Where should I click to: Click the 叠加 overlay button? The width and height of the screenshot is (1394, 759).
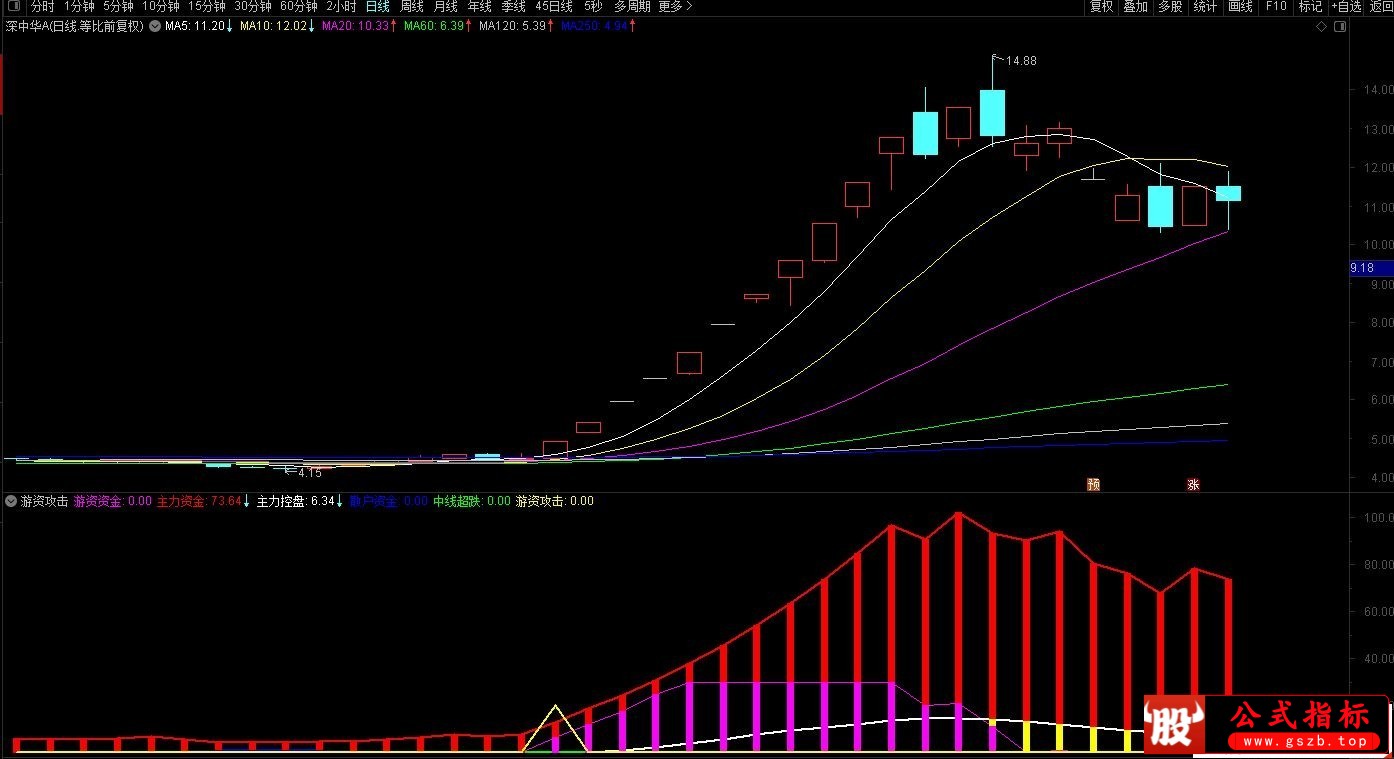tap(1135, 6)
